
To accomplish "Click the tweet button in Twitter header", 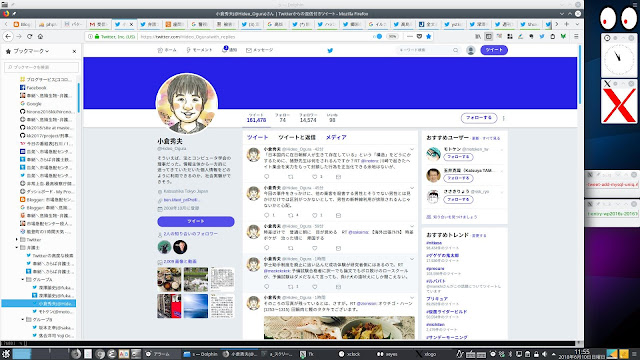I will click(x=494, y=50).
